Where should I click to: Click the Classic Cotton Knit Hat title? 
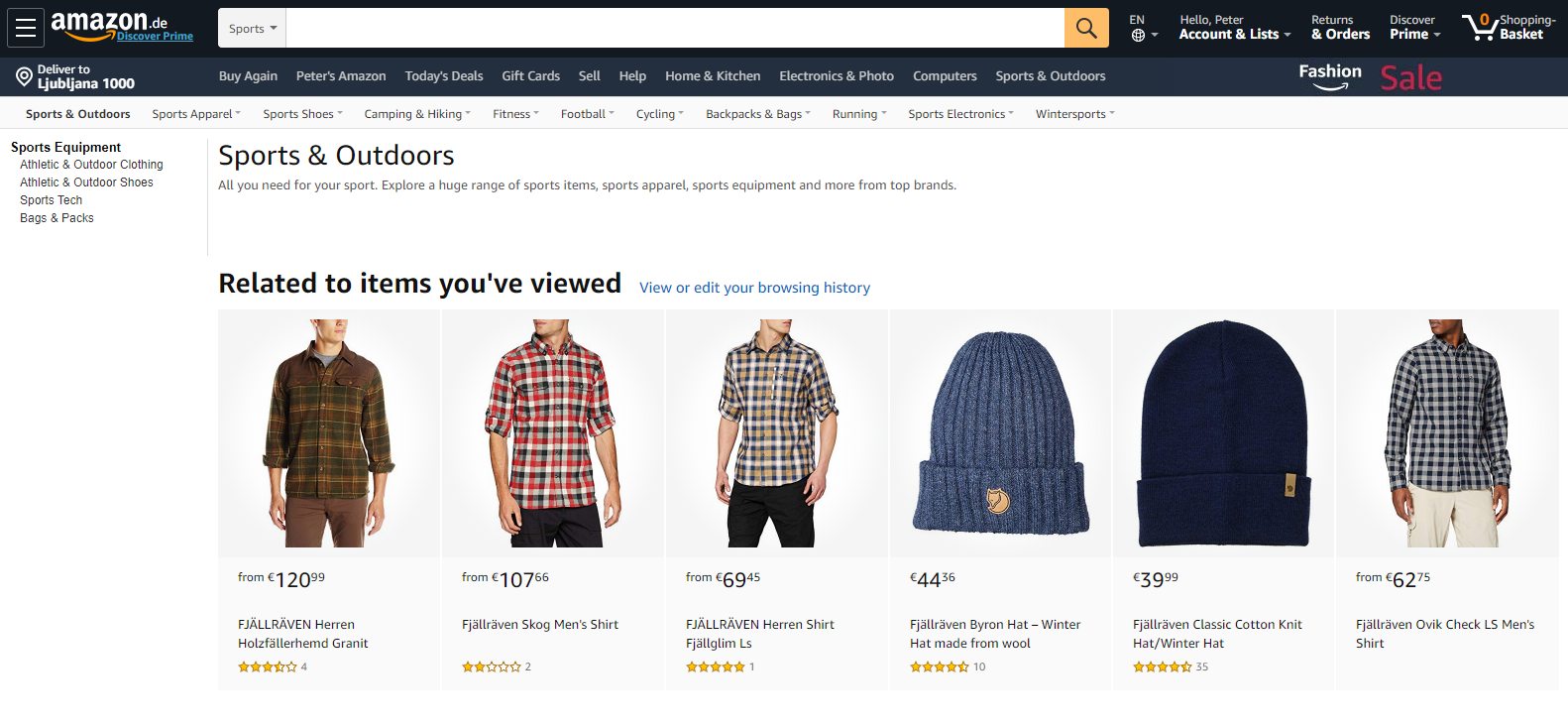click(1217, 634)
